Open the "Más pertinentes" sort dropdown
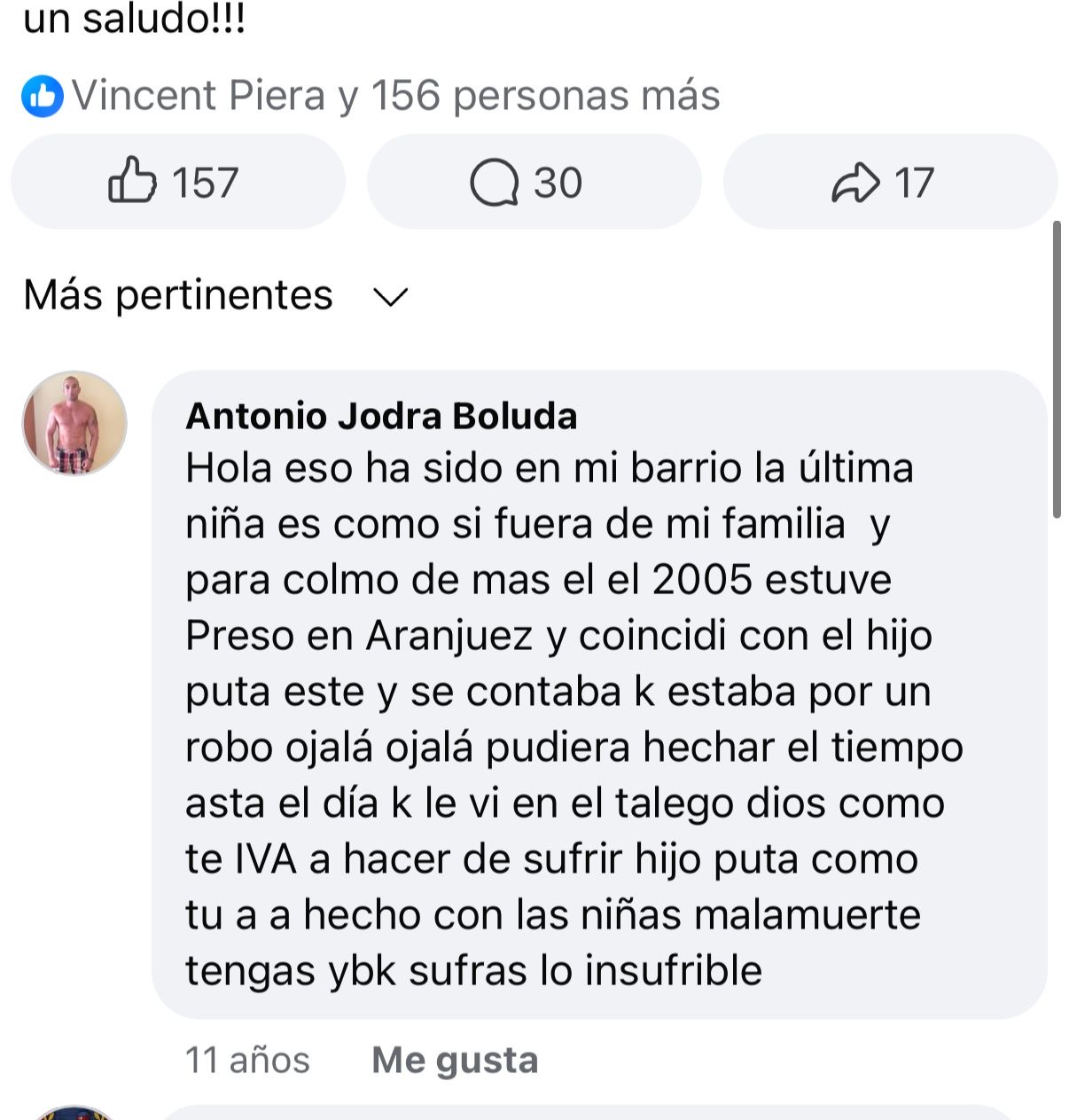The width and height of the screenshot is (1069, 1120). tap(178, 295)
